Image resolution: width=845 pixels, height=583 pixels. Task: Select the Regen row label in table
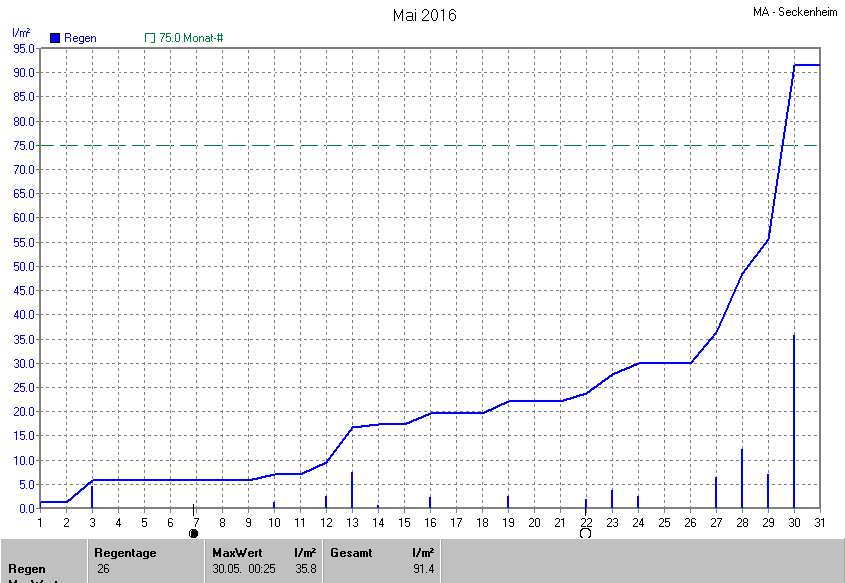[x=27, y=569]
